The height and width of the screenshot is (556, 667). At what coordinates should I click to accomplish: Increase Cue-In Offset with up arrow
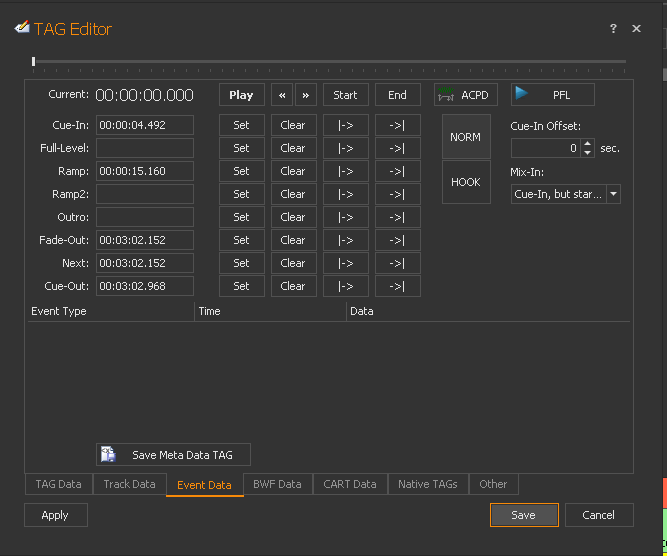click(x=587, y=144)
